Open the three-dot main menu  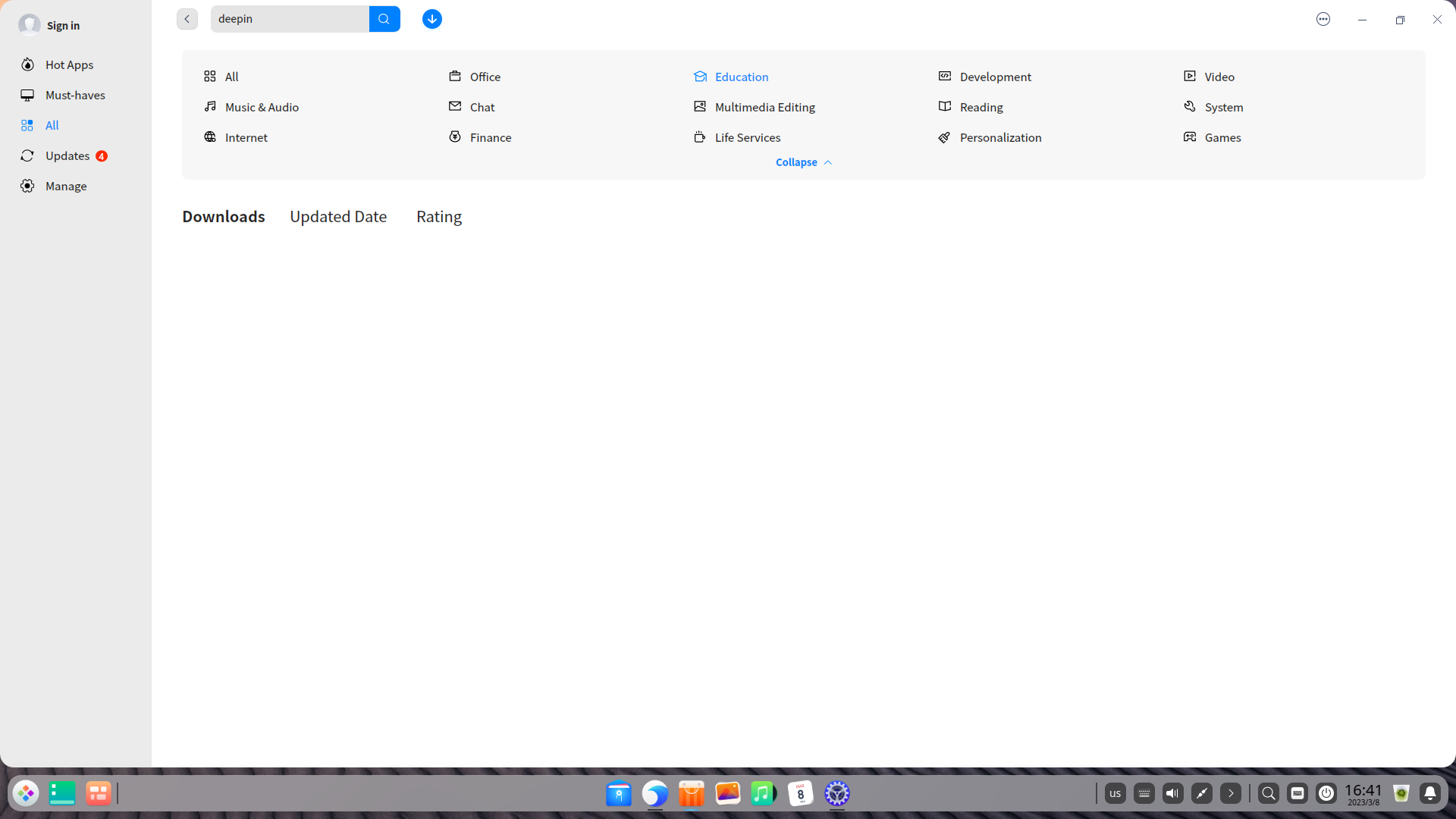pyautogui.click(x=1323, y=19)
